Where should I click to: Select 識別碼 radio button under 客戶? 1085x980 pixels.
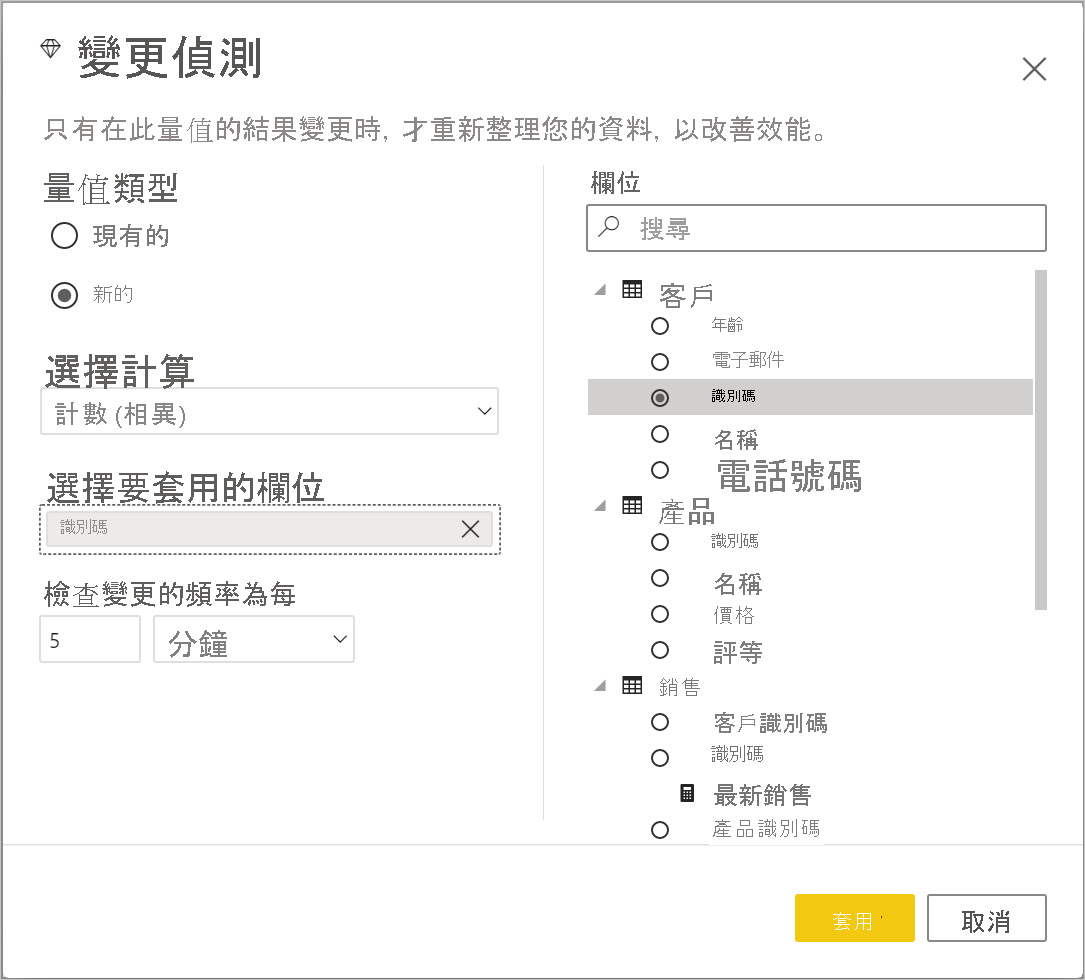point(660,398)
